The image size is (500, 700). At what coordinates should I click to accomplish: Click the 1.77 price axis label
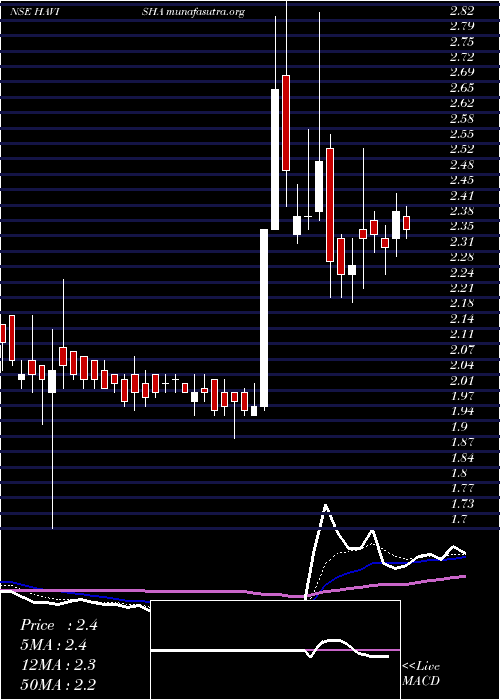pyautogui.click(x=462, y=488)
